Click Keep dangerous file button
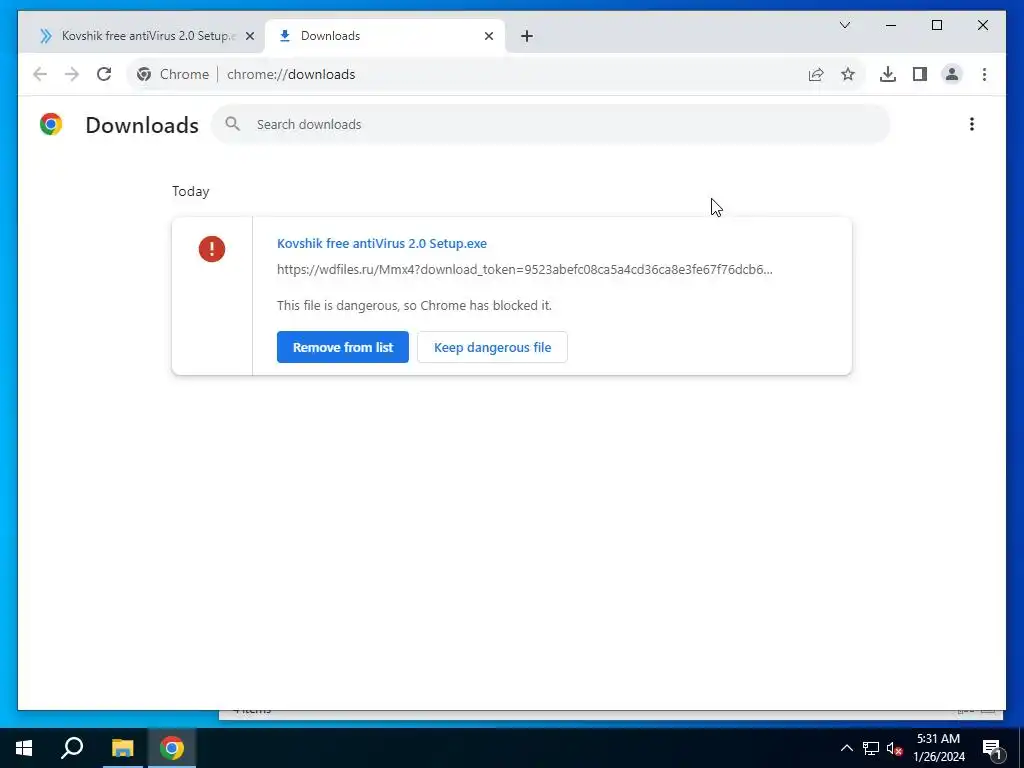The width and height of the screenshot is (1024, 768). [492, 347]
